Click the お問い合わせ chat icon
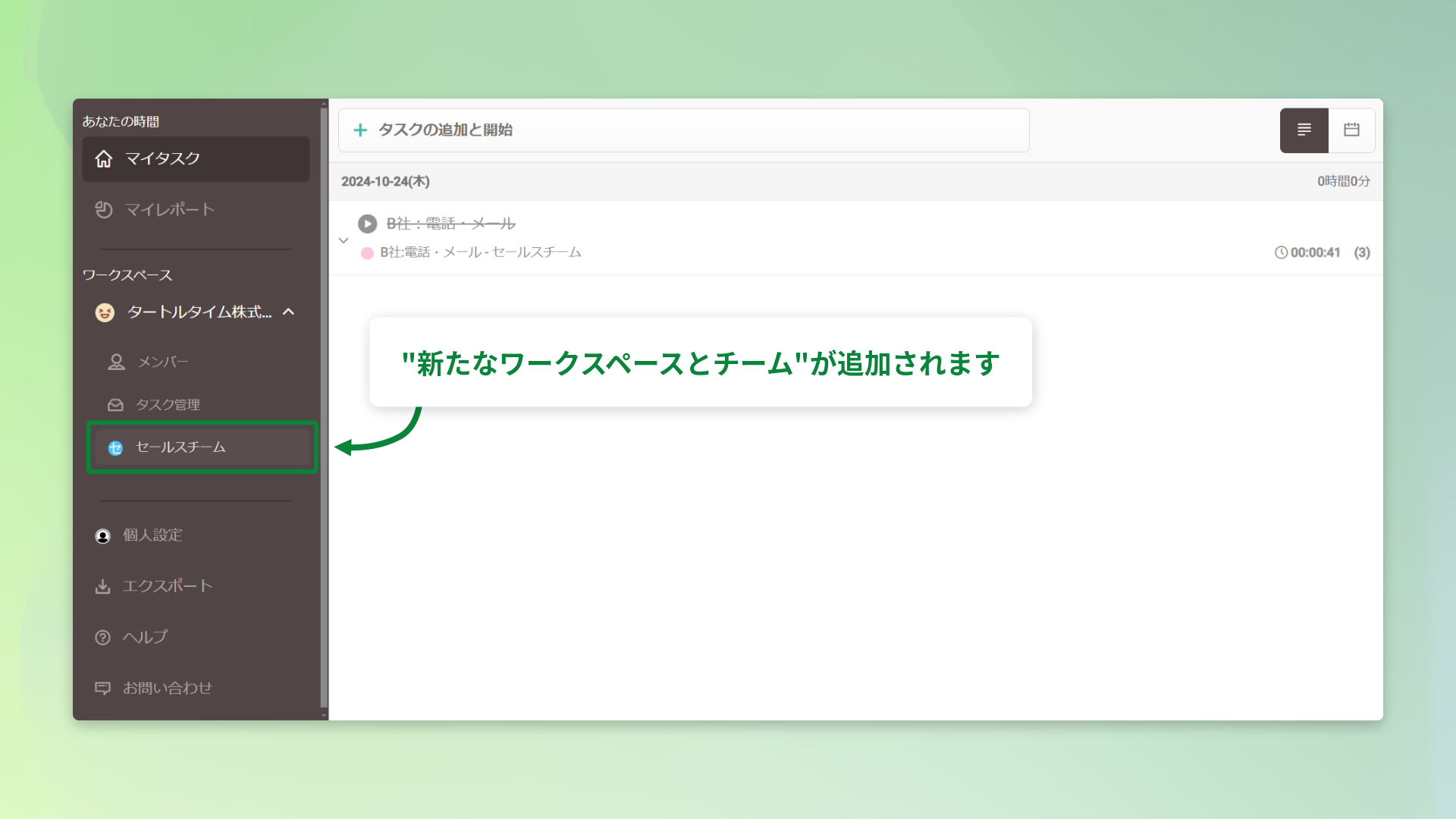The image size is (1456, 819). click(102, 688)
